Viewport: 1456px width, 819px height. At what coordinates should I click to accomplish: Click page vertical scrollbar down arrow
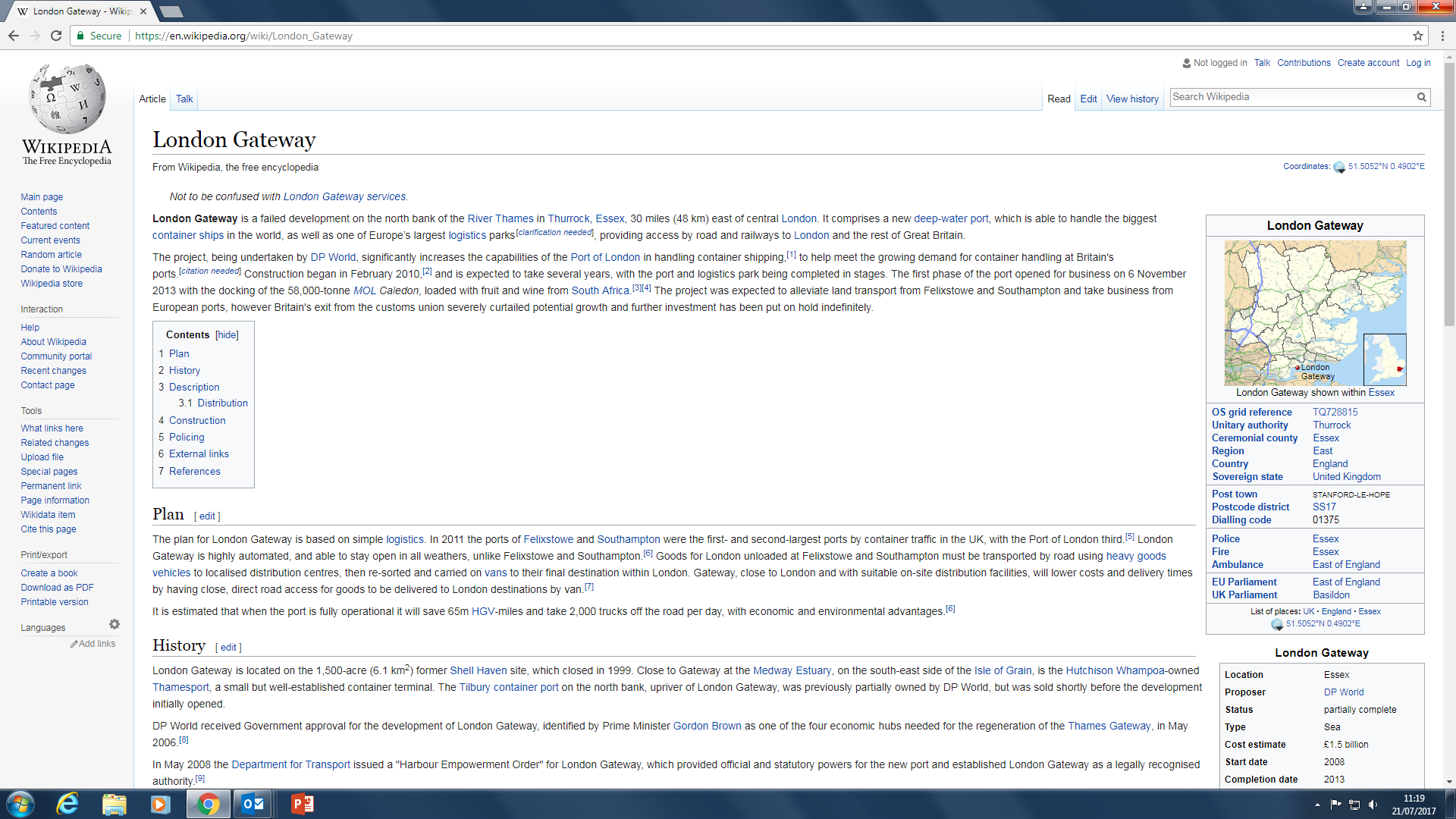click(x=1449, y=781)
